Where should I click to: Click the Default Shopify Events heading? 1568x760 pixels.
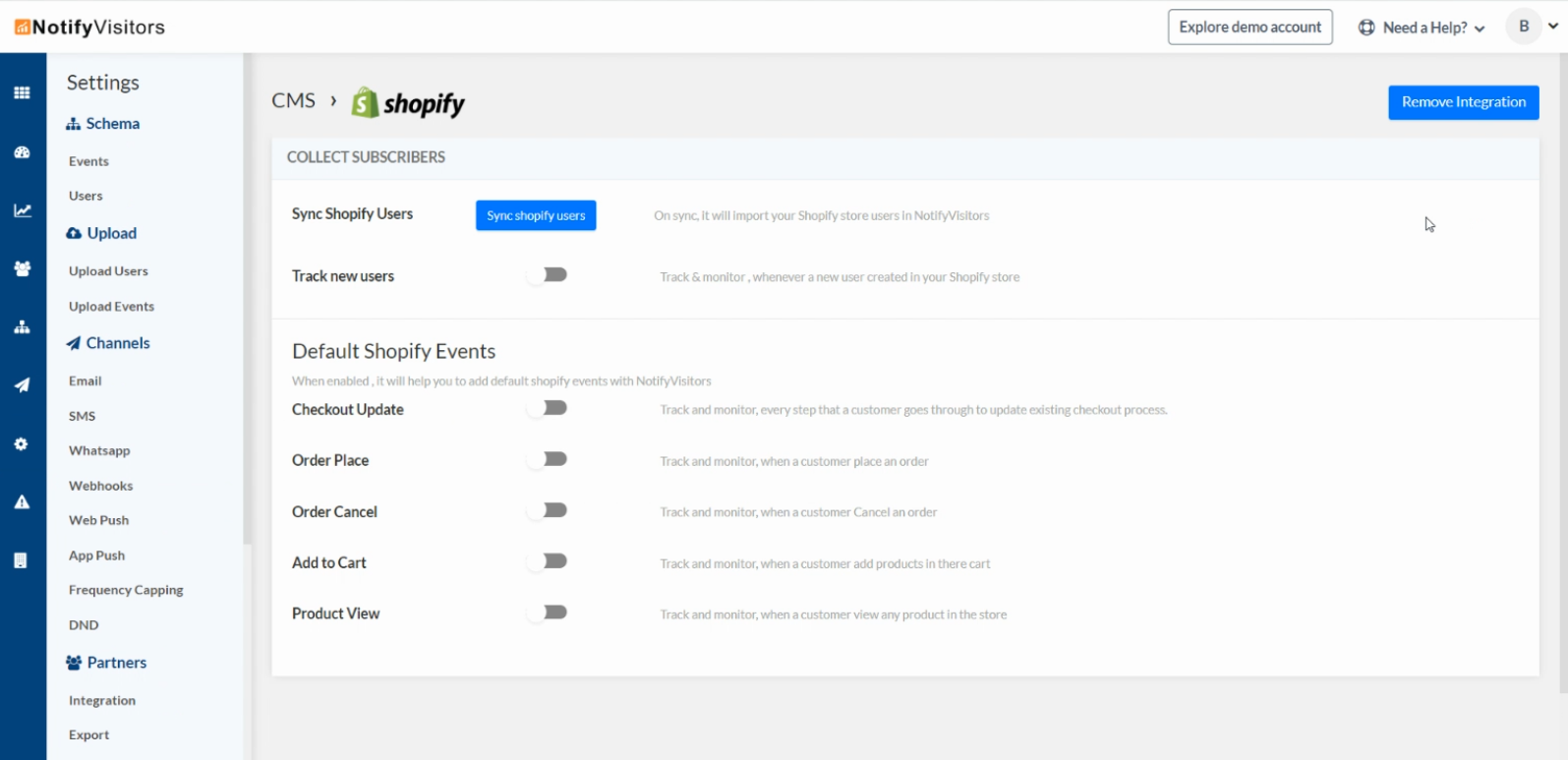tap(393, 351)
